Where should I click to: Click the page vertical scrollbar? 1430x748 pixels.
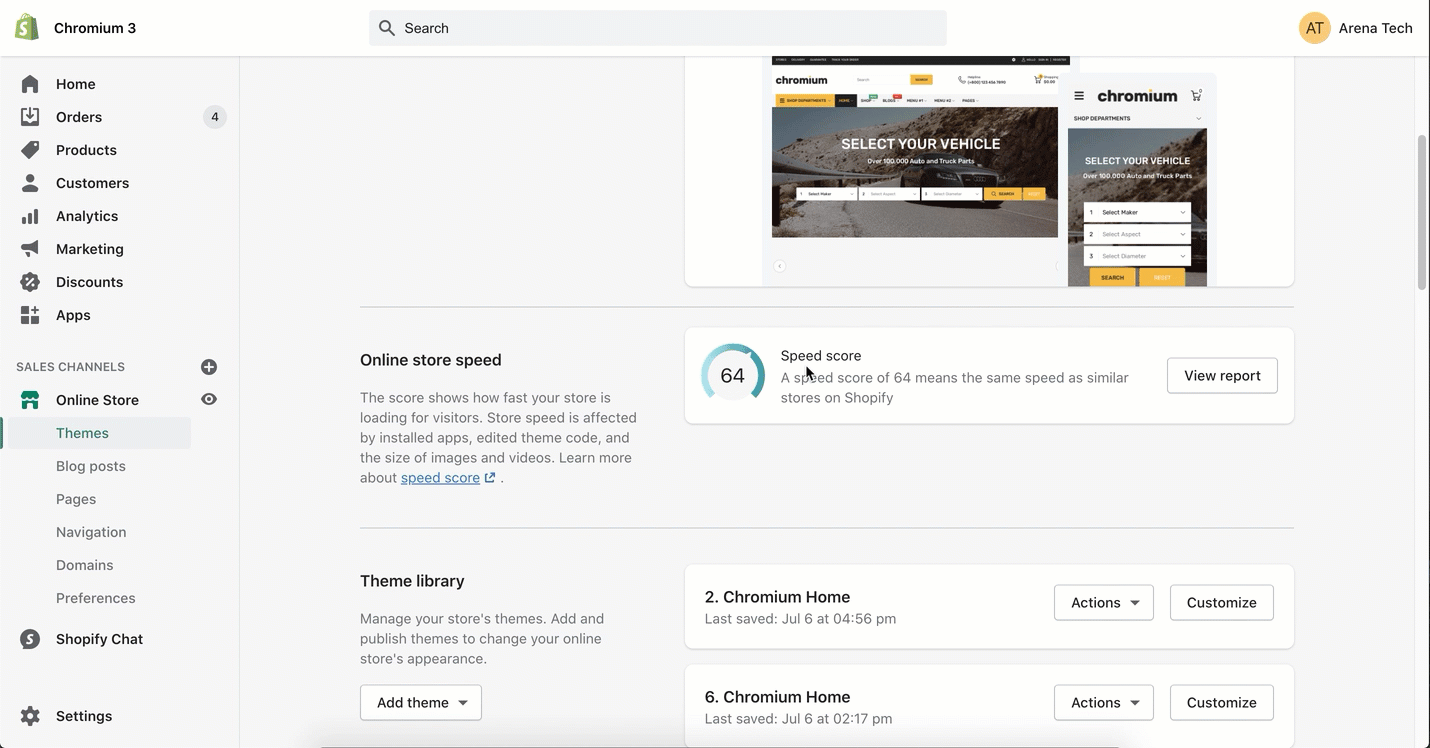tap(1422, 212)
